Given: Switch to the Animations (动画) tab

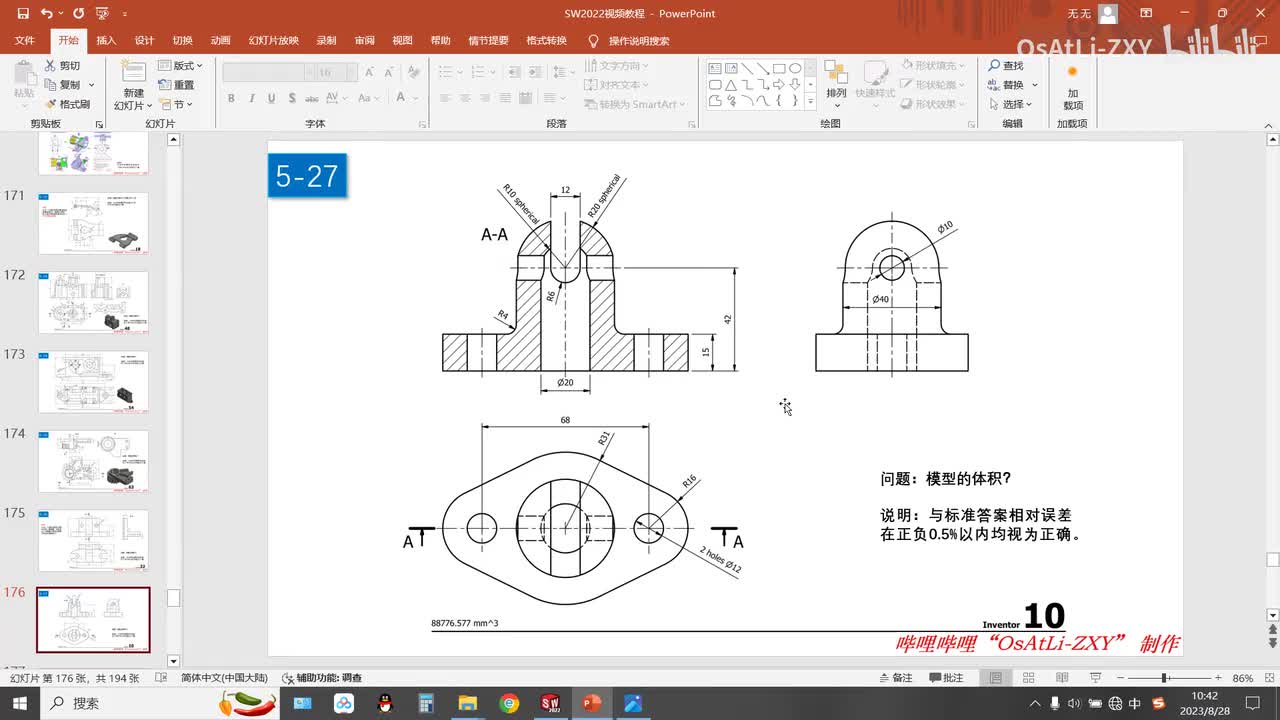Looking at the screenshot, I should point(220,41).
